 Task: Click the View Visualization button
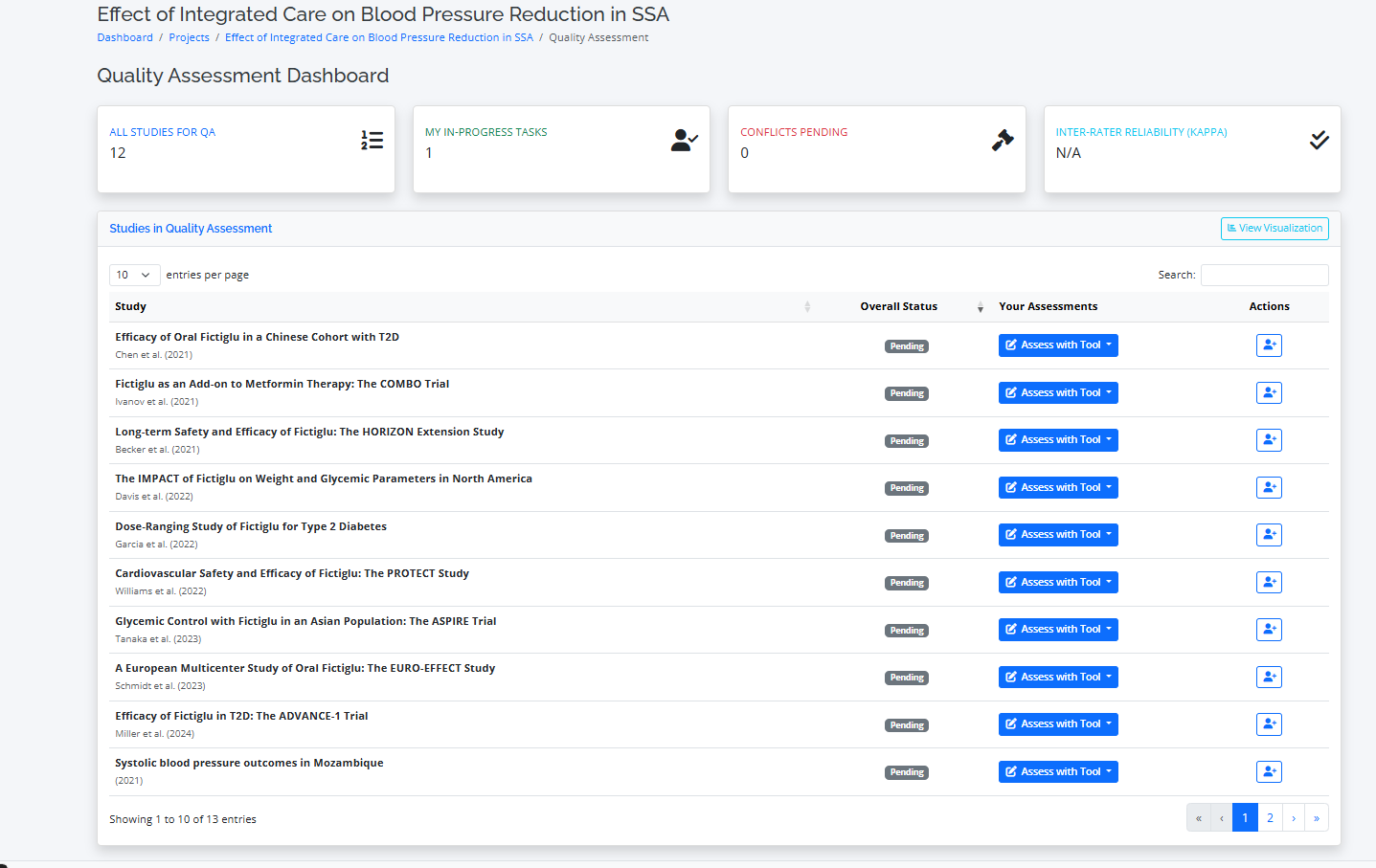coord(1274,229)
